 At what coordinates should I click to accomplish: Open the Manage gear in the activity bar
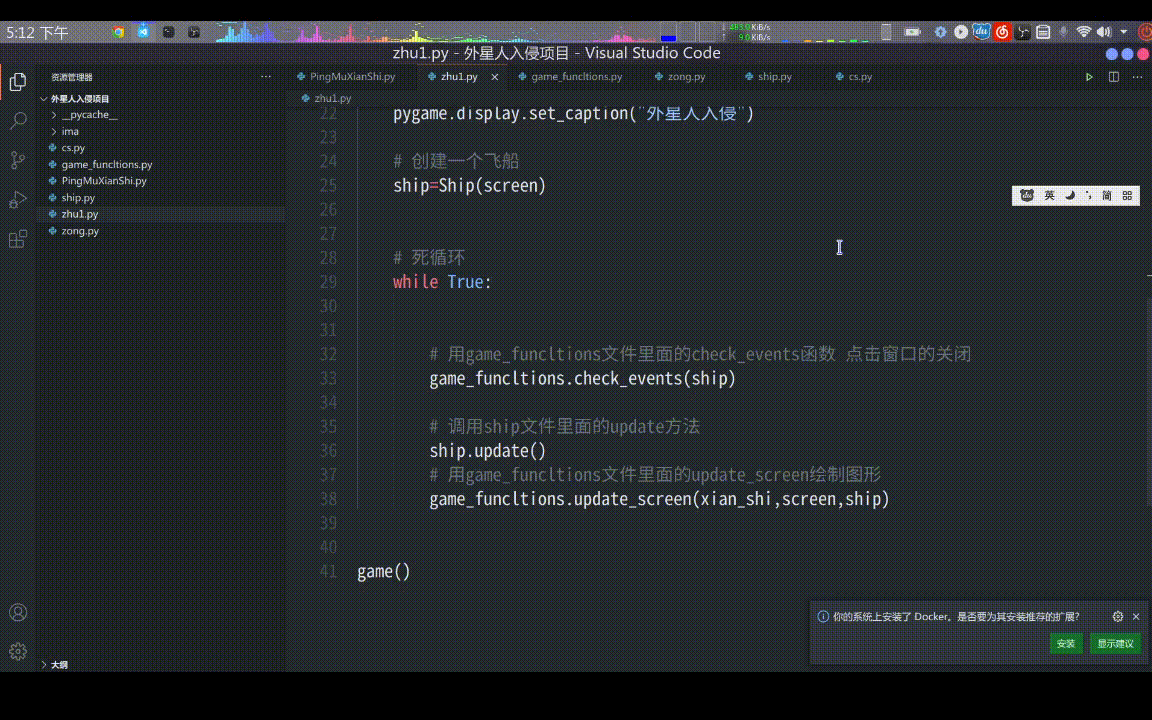[18, 652]
